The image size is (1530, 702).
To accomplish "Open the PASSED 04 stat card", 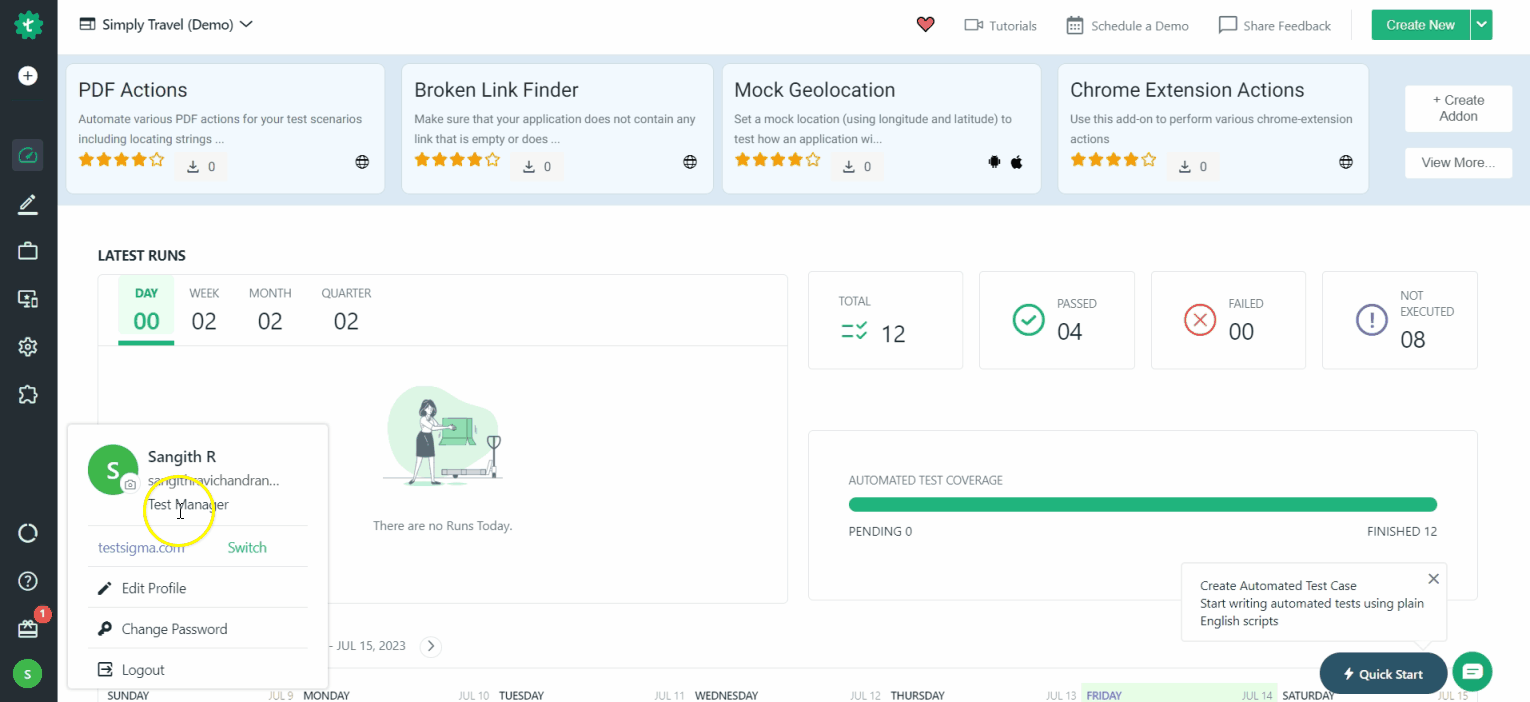I will pyautogui.click(x=1057, y=320).
